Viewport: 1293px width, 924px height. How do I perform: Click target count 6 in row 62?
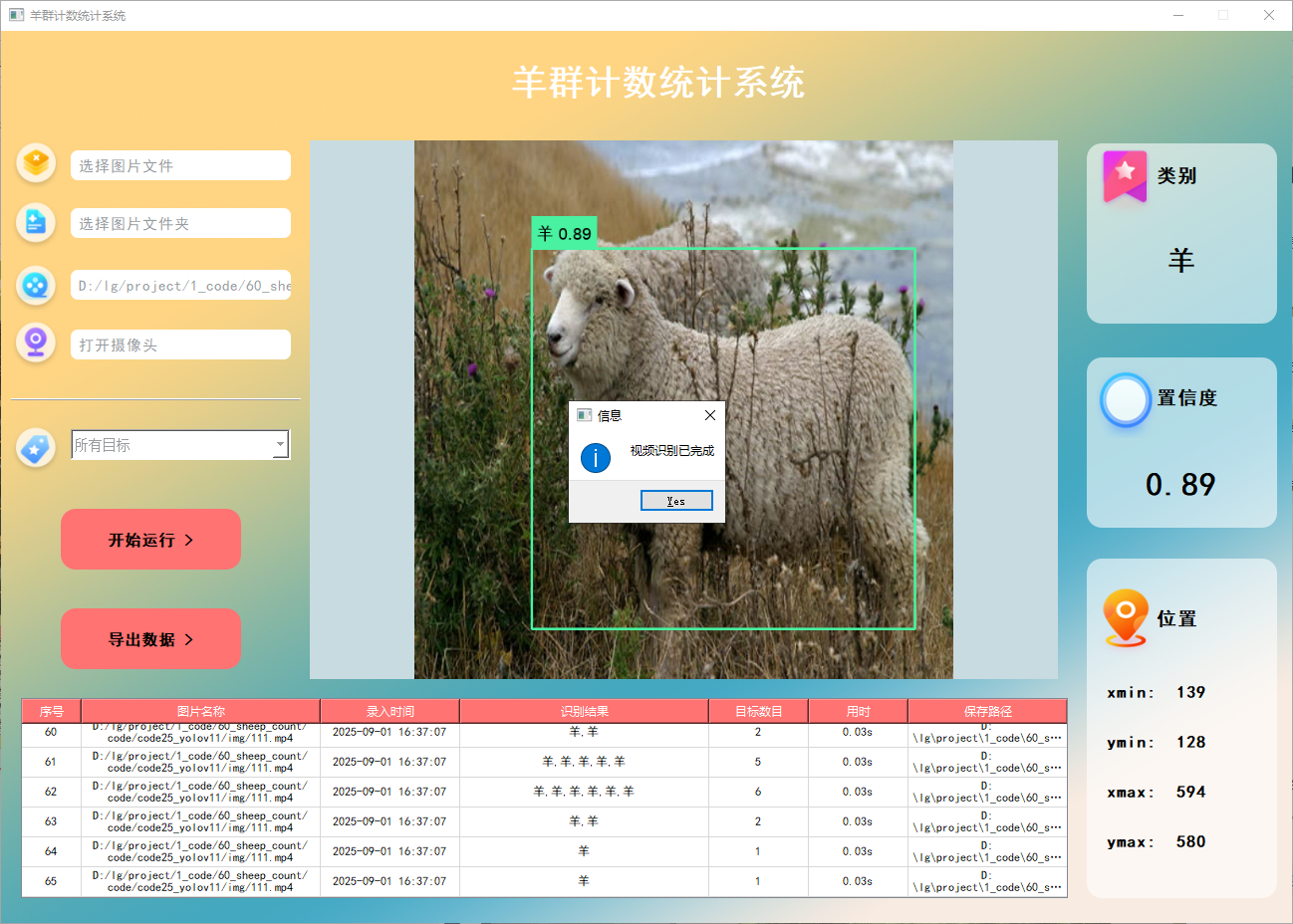(x=758, y=792)
